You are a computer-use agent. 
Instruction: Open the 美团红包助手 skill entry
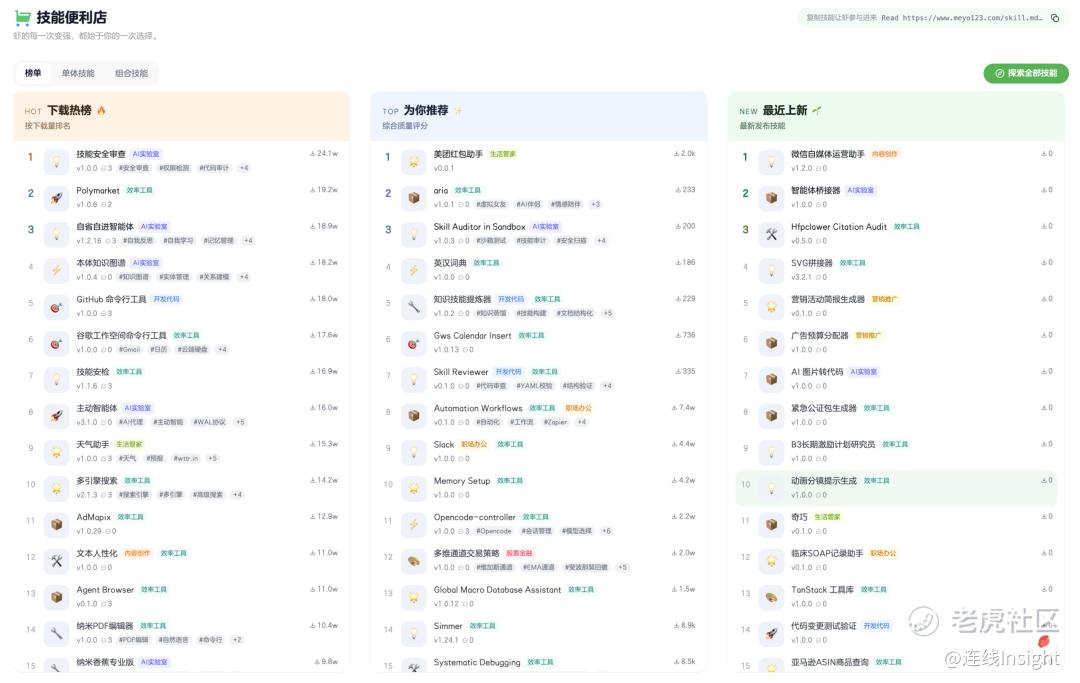click(458, 154)
